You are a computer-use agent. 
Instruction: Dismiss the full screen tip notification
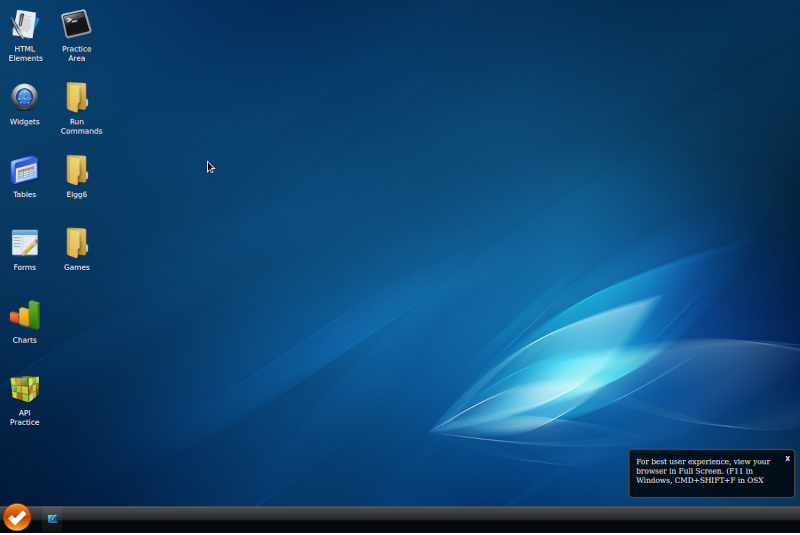pyautogui.click(x=787, y=458)
